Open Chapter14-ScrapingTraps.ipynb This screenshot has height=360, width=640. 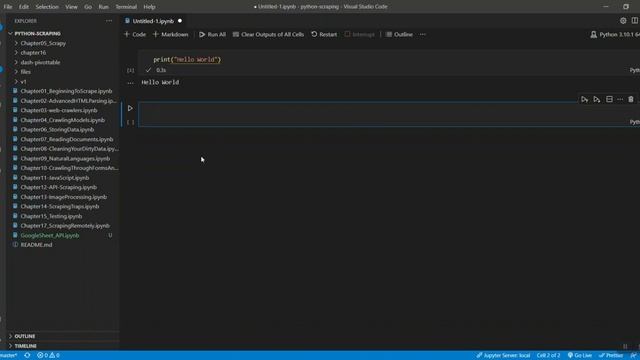[60, 207]
